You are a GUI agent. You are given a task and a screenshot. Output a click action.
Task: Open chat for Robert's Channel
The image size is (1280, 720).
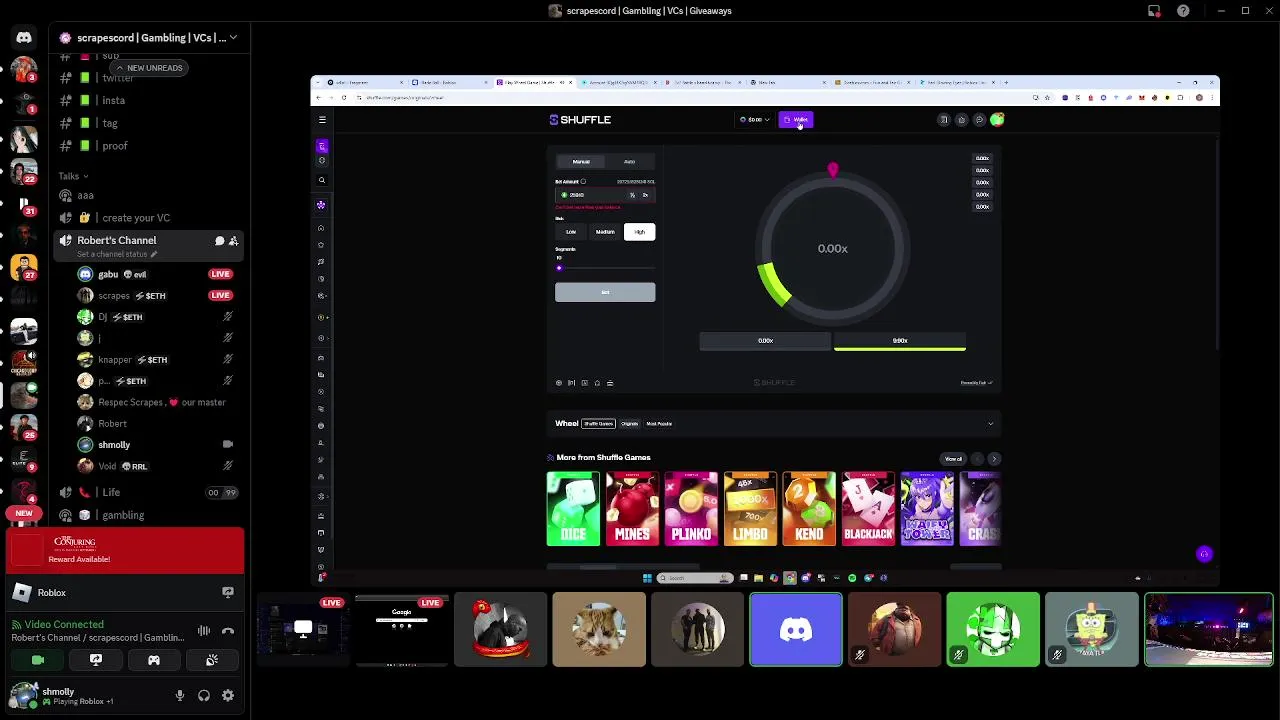click(x=219, y=241)
